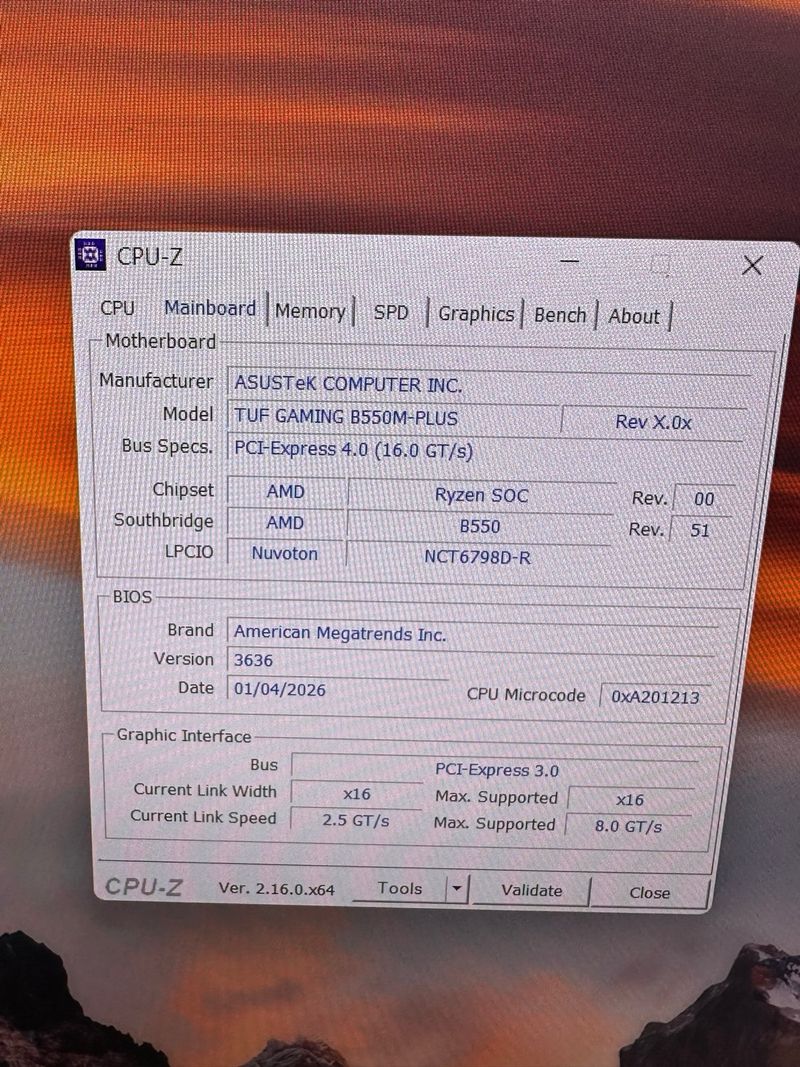800x1067 pixels.
Task: Click the Max. Supported 8.0 GT/s value
Action: pos(628,826)
